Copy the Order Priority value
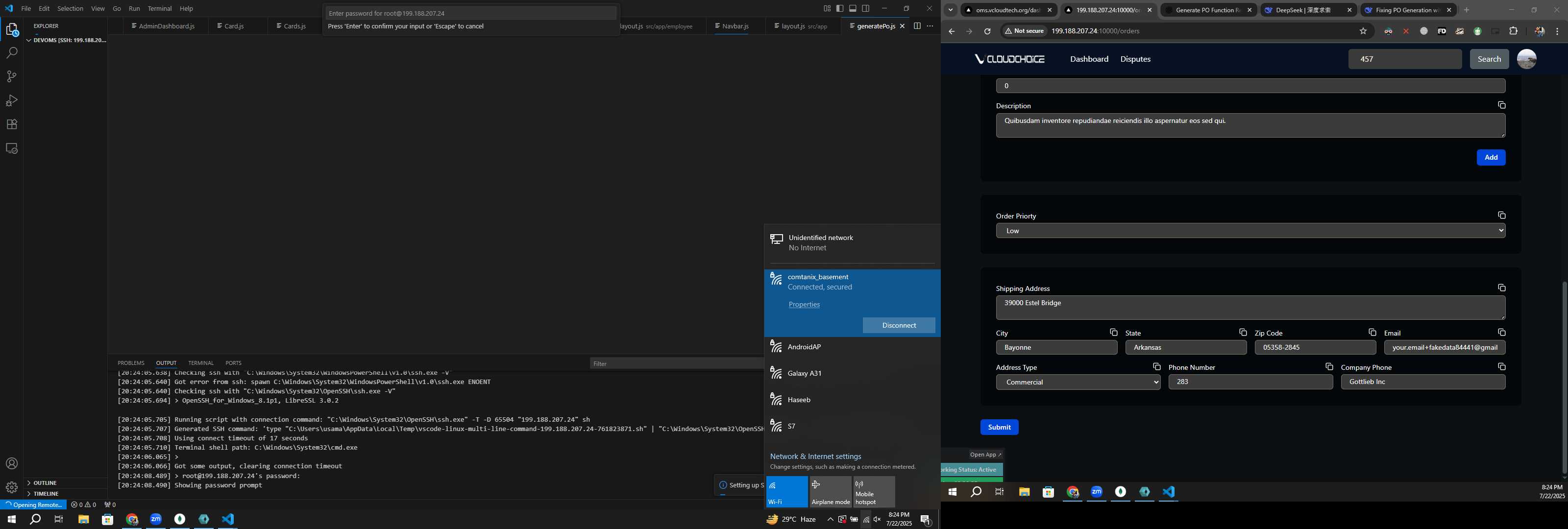The width and height of the screenshot is (1568, 529). coord(1501,216)
